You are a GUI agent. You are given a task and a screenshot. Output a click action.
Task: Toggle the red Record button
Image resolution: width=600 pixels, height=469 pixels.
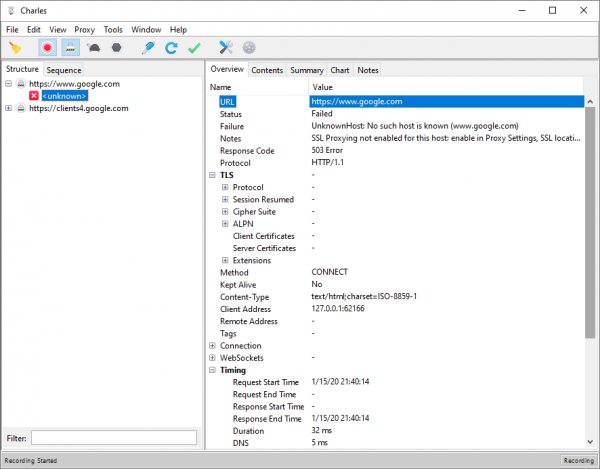(47, 48)
